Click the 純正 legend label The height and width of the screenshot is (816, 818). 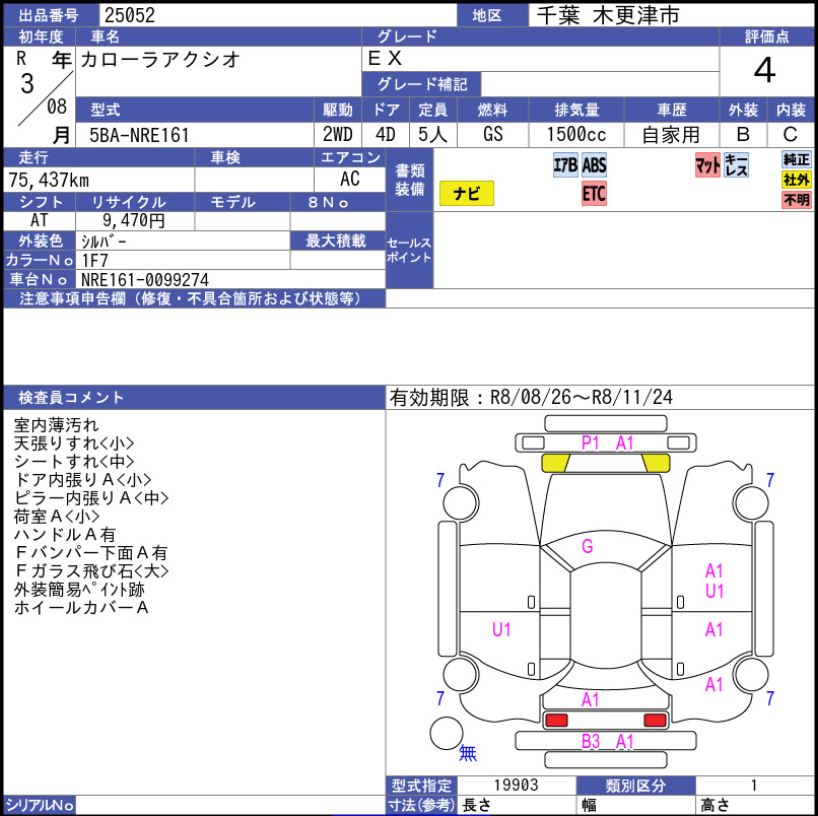[797, 159]
